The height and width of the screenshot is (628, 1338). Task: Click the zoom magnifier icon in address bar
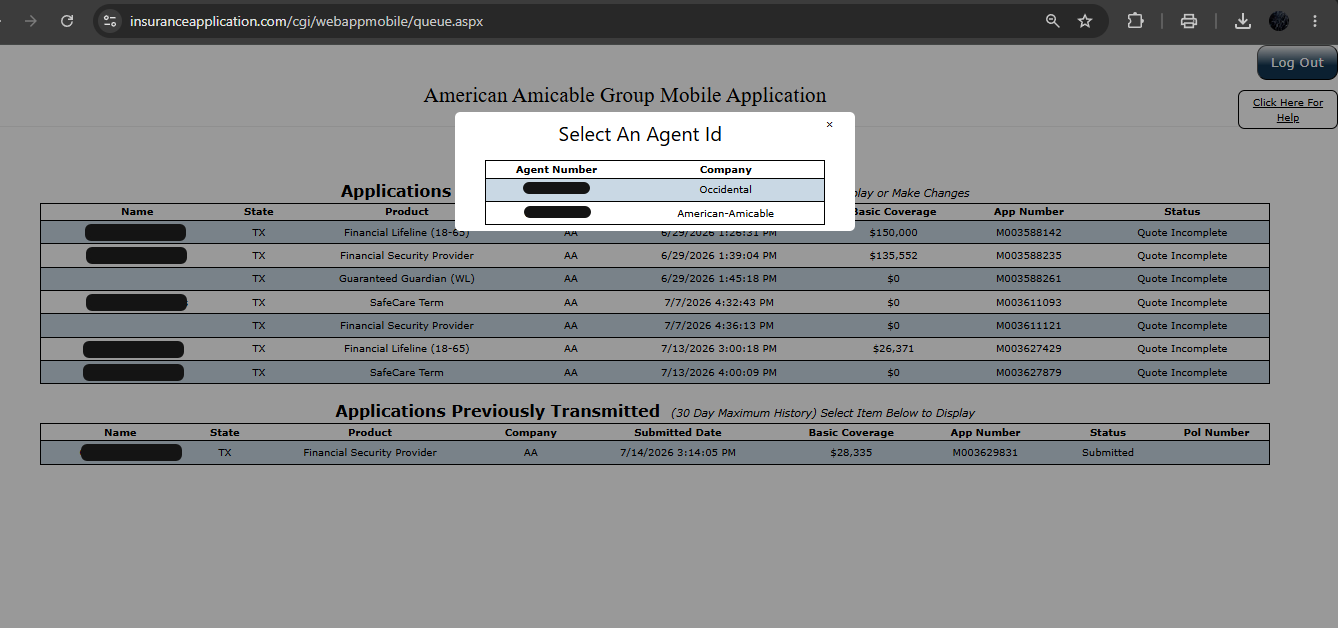(x=1052, y=21)
